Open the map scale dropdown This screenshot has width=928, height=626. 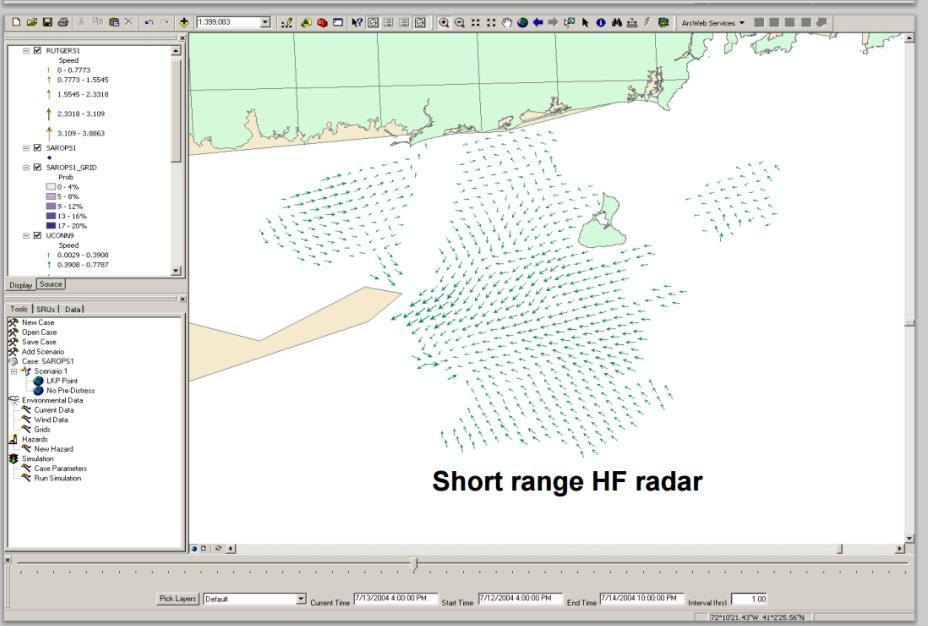click(x=265, y=22)
